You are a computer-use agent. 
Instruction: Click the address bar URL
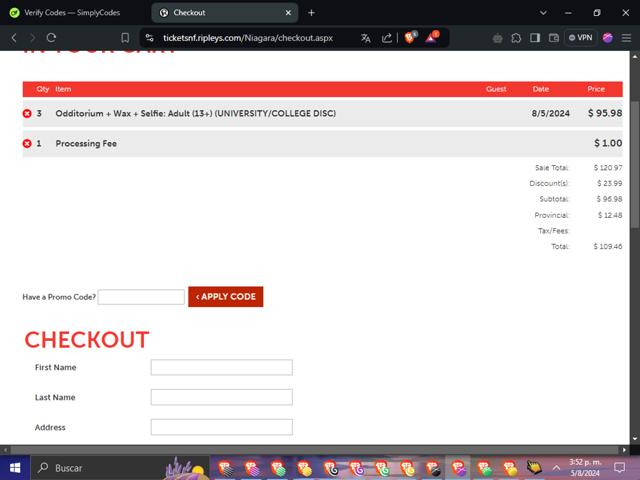click(248, 38)
